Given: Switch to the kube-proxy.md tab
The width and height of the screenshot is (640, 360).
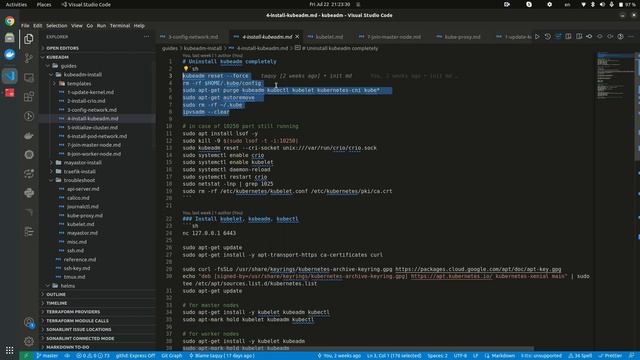Looking at the screenshot, I should tap(462, 37).
